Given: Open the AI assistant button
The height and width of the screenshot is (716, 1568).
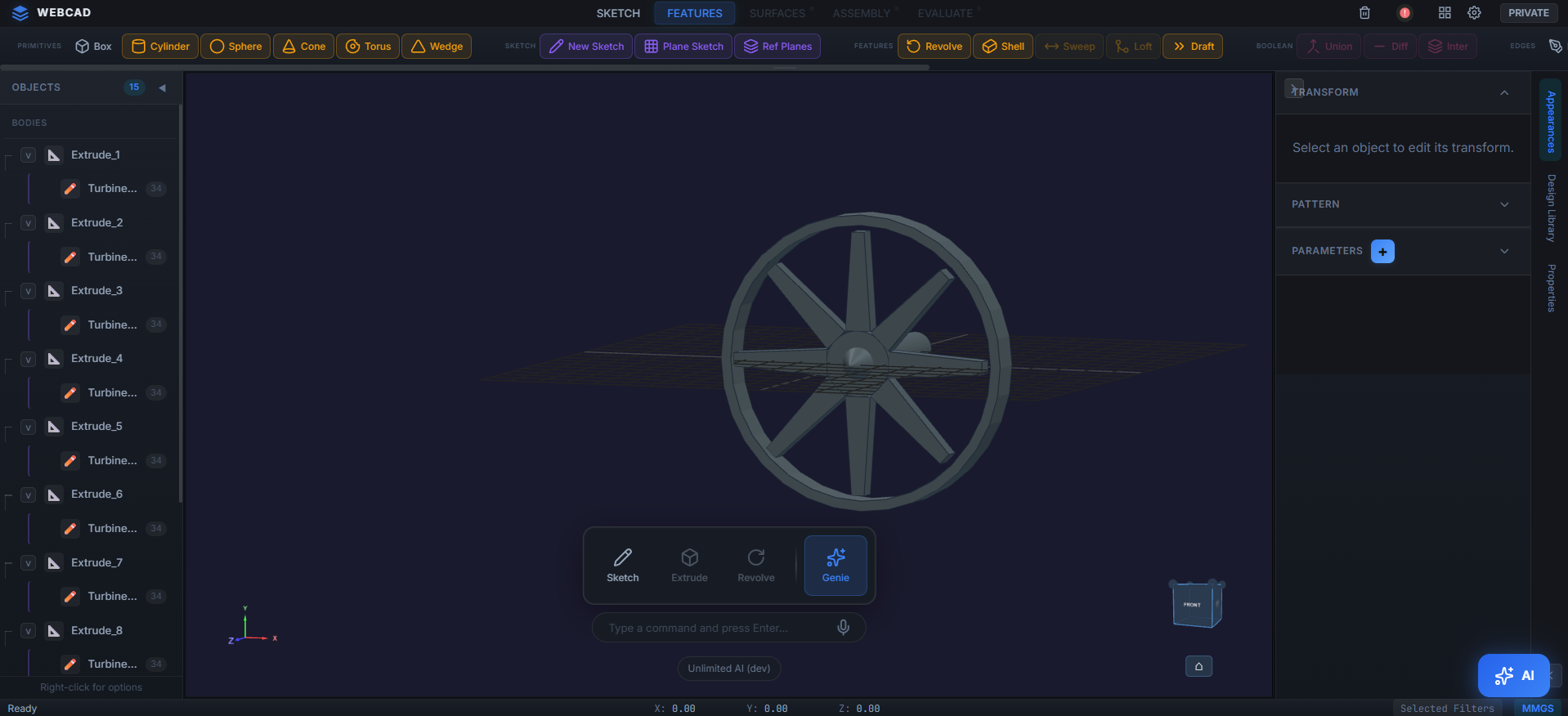Looking at the screenshot, I should (x=1513, y=675).
